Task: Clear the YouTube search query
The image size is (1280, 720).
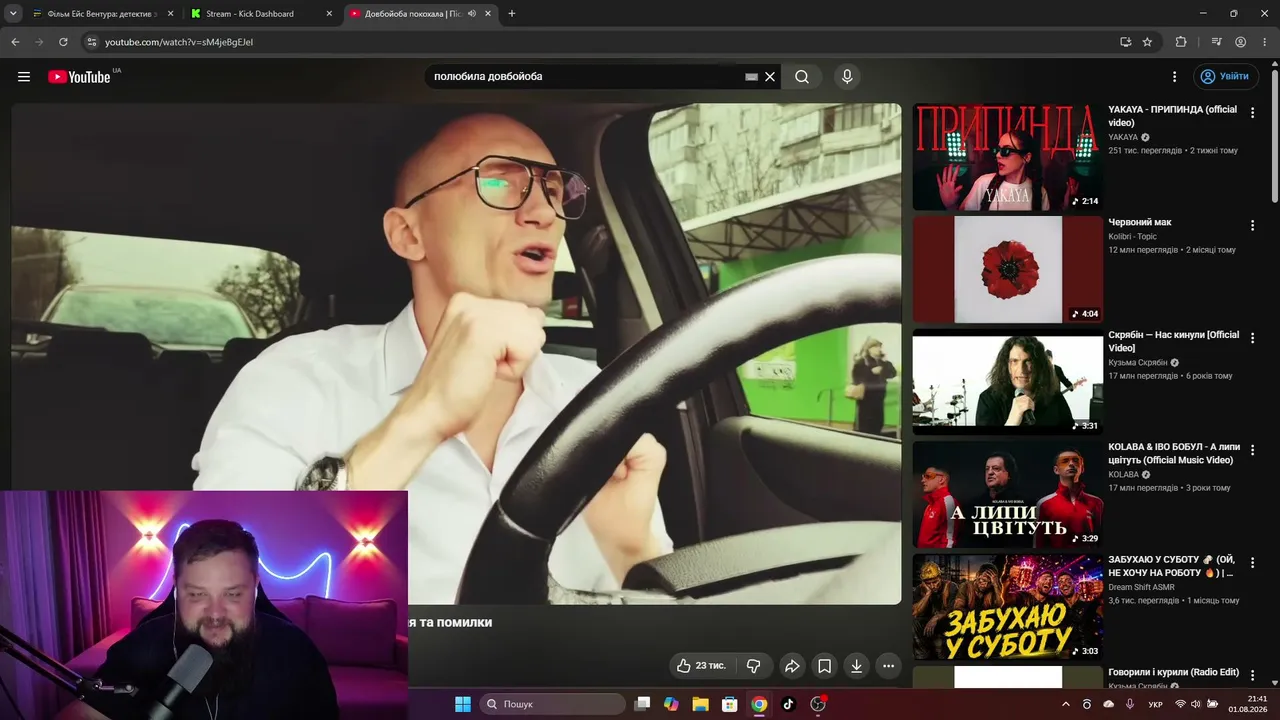Action: (770, 77)
